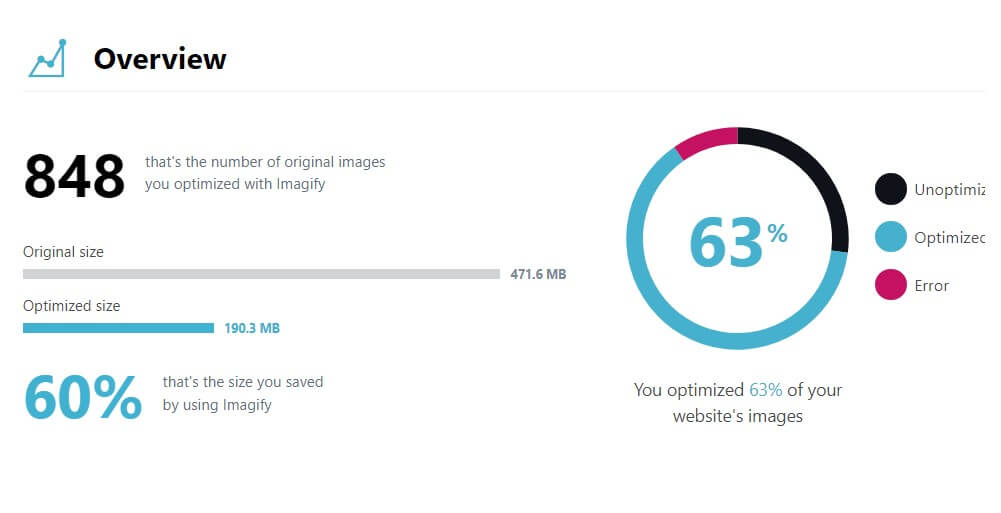Viewport: 1001px width, 513px height.
Task: Click the 471.6 MB size value
Action: click(538, 274)
